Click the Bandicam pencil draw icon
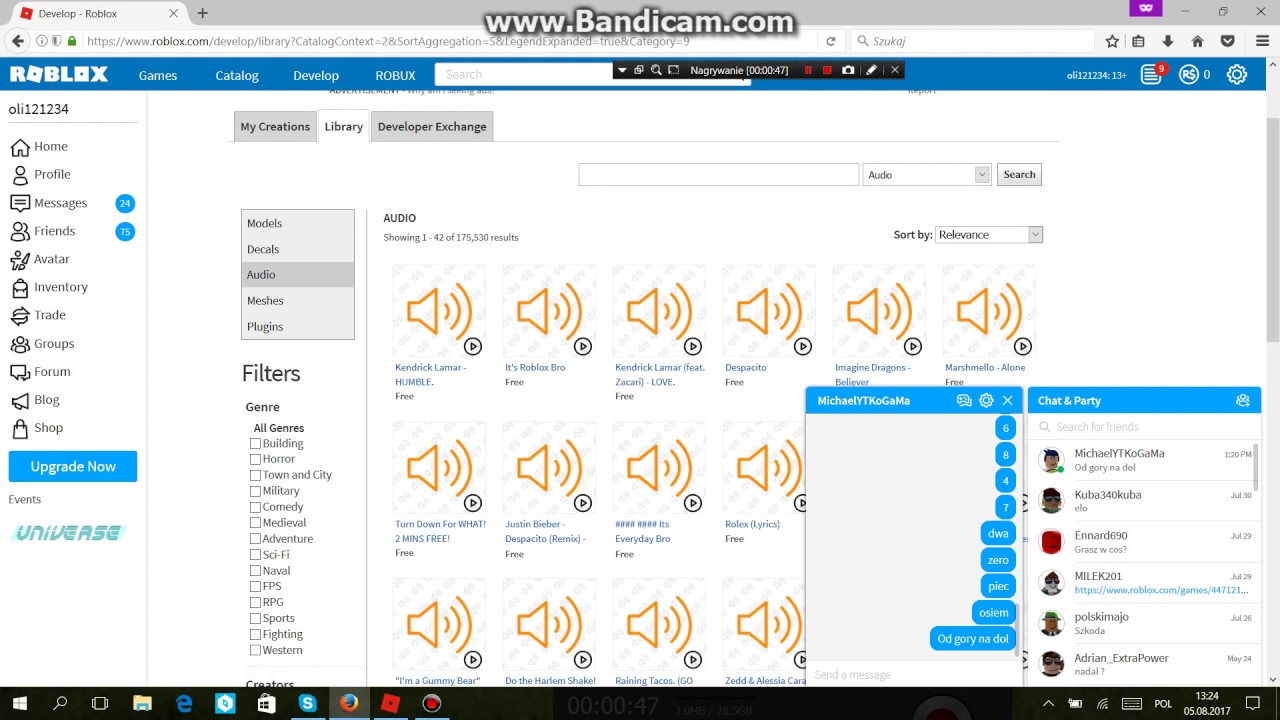Viewport: 1280px width, 720px height. click(871, 70)
